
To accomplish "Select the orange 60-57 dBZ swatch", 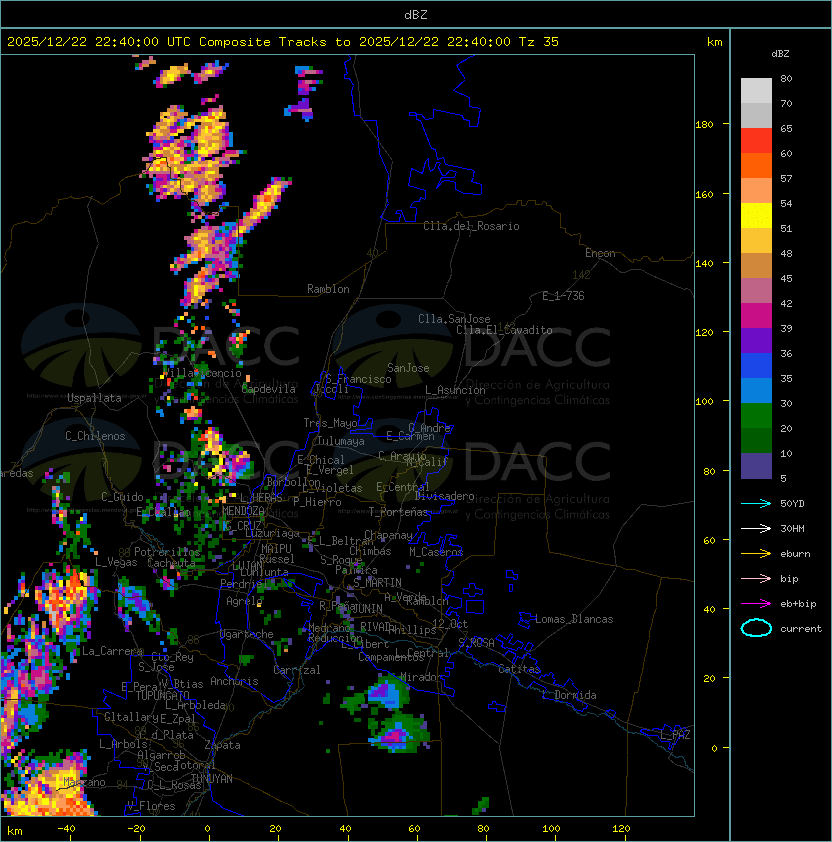I will click(x=756, y=165).
